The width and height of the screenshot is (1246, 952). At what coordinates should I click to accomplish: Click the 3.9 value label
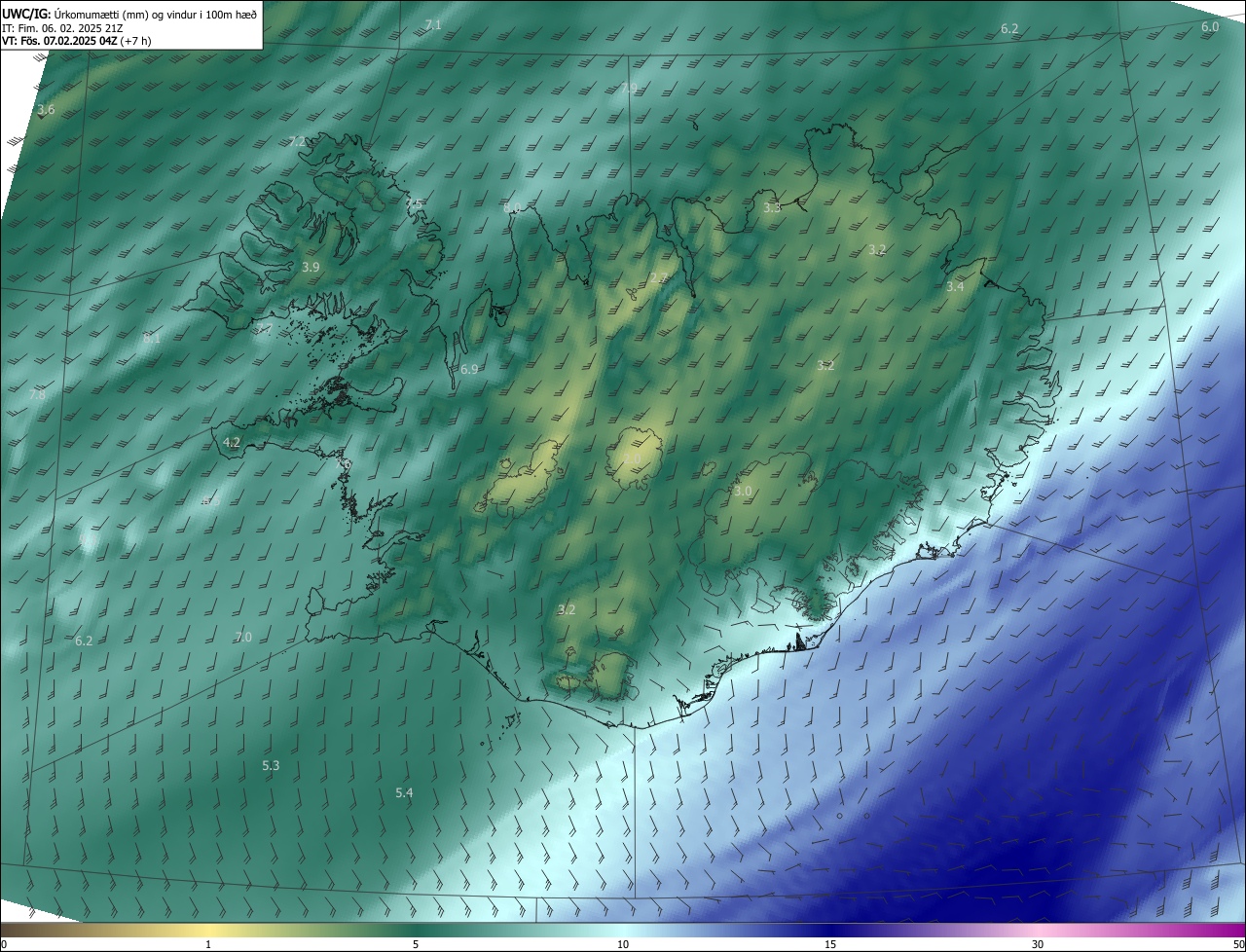tap(311, 267)
